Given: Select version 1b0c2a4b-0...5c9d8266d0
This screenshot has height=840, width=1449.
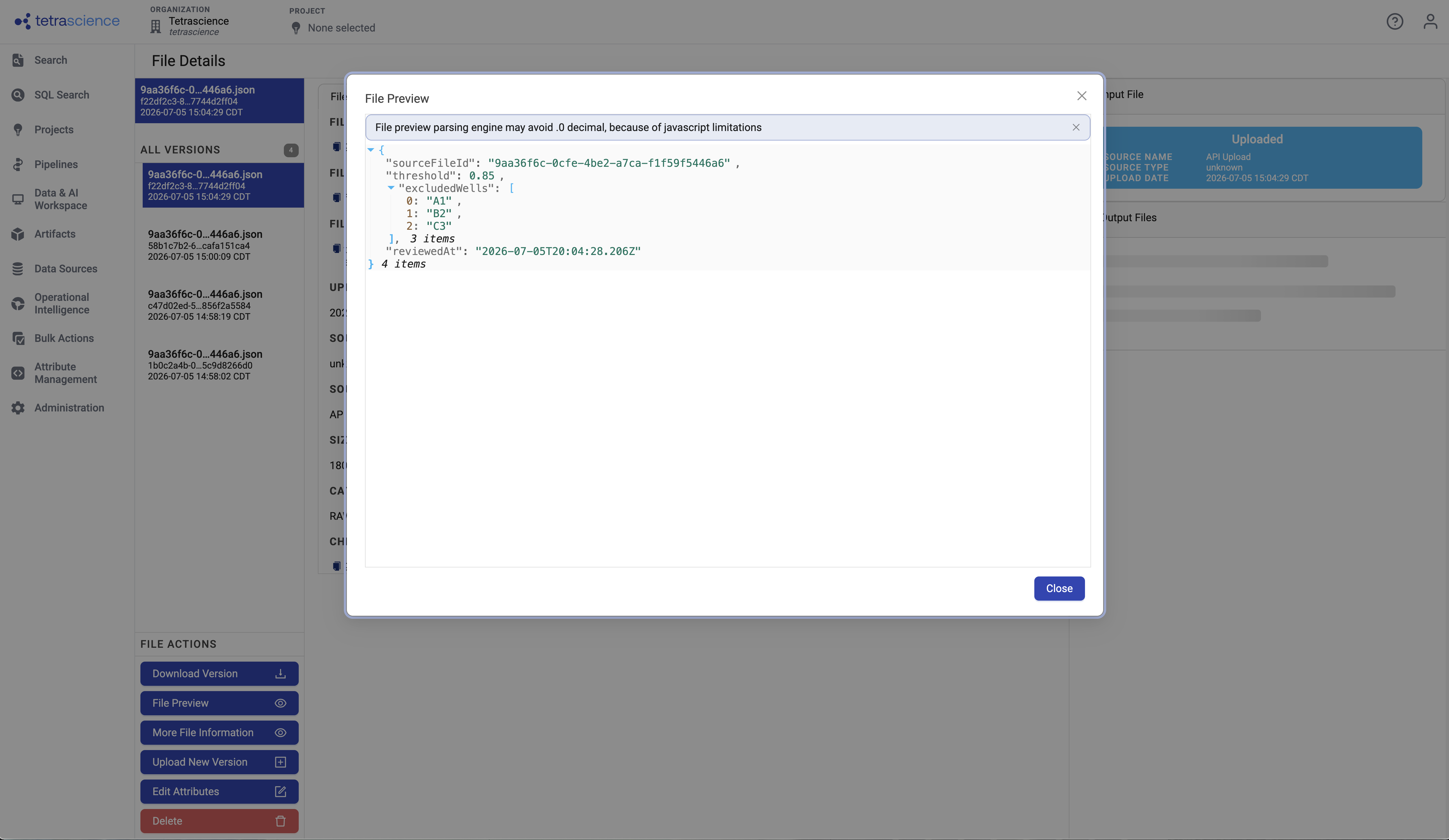Looking at the screenshot, I should pos(223,365).
